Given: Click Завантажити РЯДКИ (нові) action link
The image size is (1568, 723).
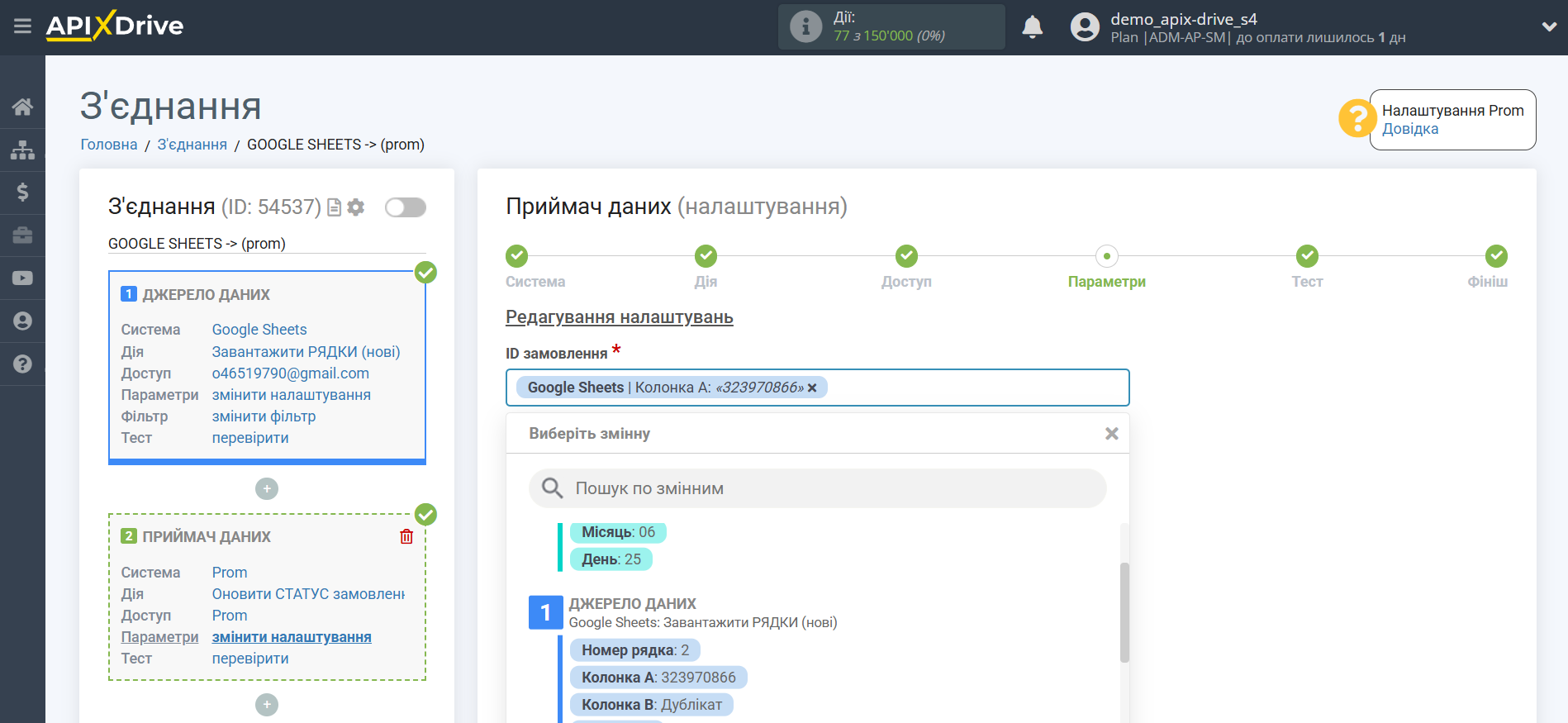Looking at the screenshot, I should 306,352.
